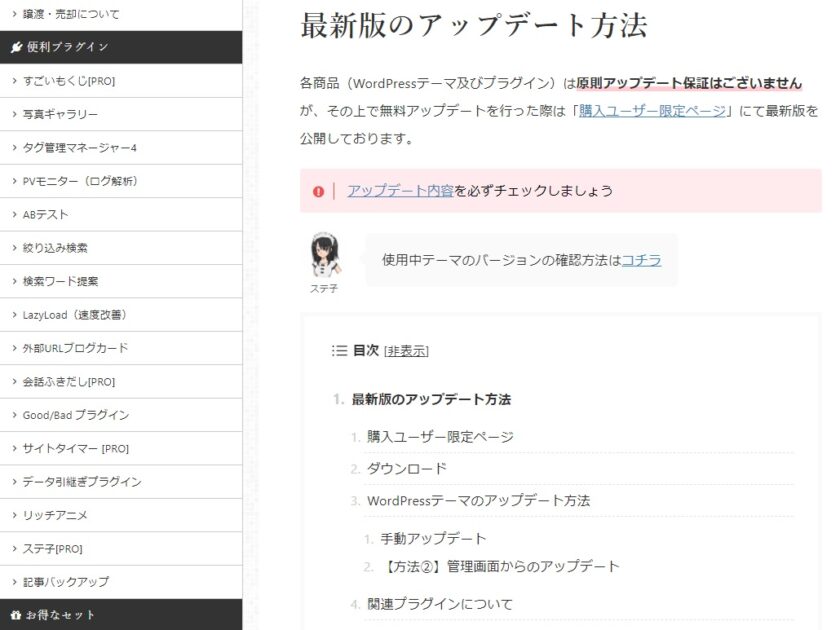Click the お得なセット section header
Screen dimensions: 840x630
121,615
